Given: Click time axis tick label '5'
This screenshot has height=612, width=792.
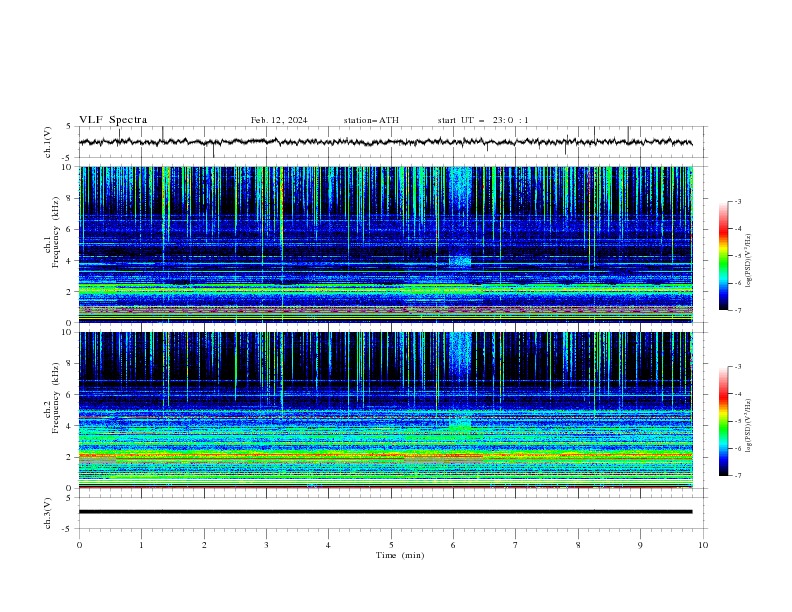Looking at the screenshot, I should 391,545.
